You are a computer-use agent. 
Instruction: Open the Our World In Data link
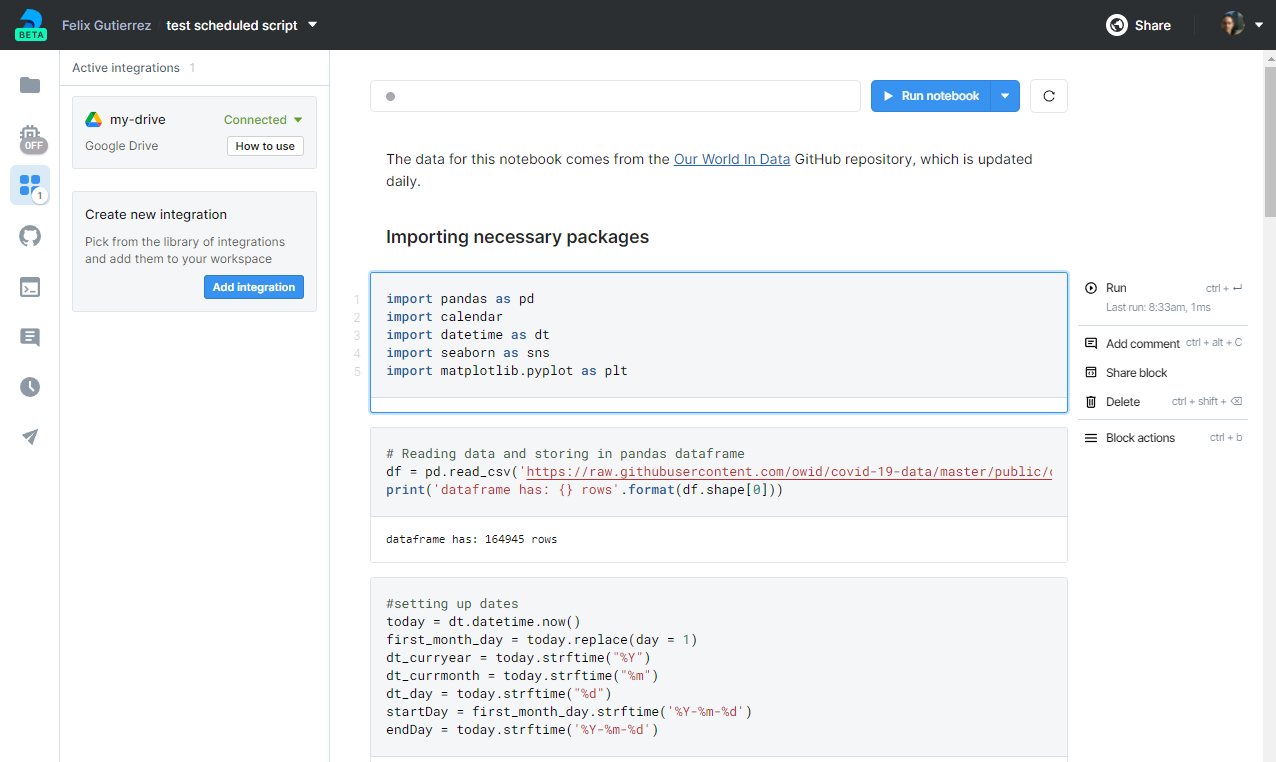tap(732, 159)
